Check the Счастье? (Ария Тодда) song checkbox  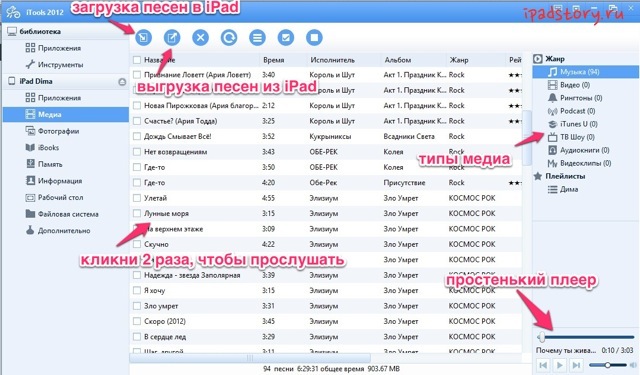137,121
